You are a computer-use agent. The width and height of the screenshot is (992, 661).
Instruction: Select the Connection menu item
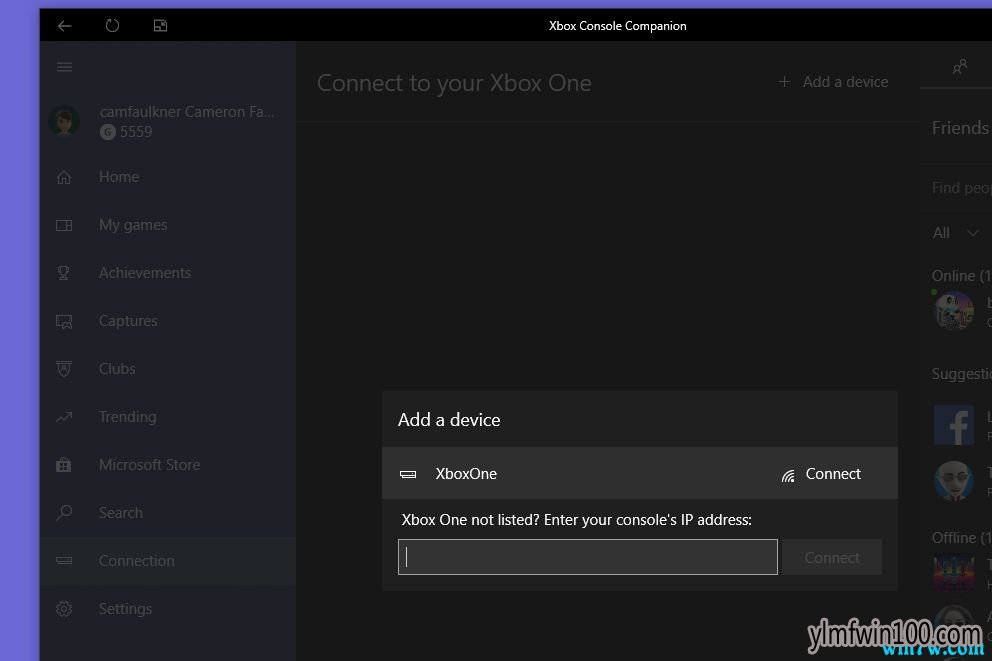pyautogui.click(x=168, y=561)
